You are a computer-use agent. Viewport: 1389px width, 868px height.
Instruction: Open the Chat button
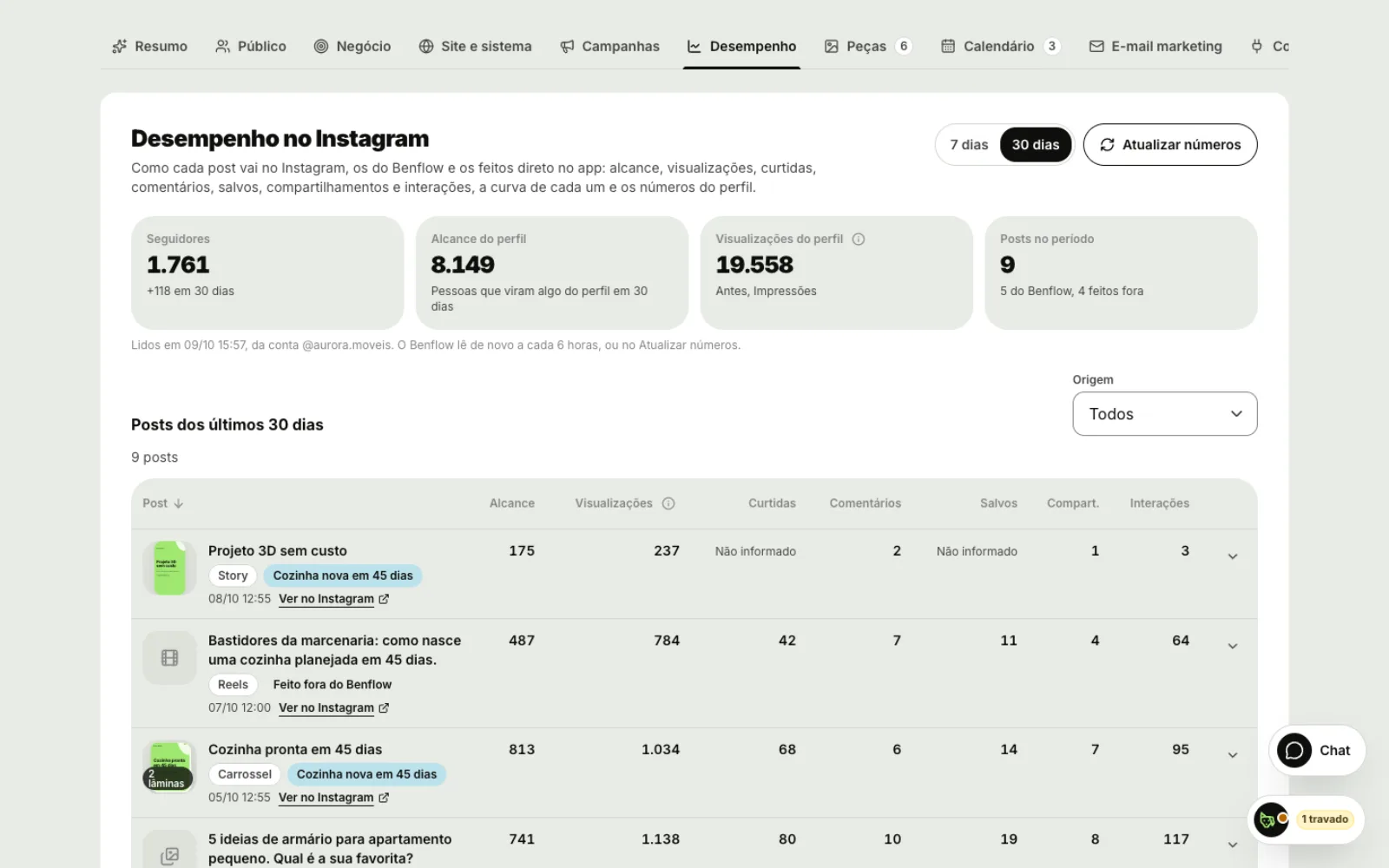tap(1317, 751)
